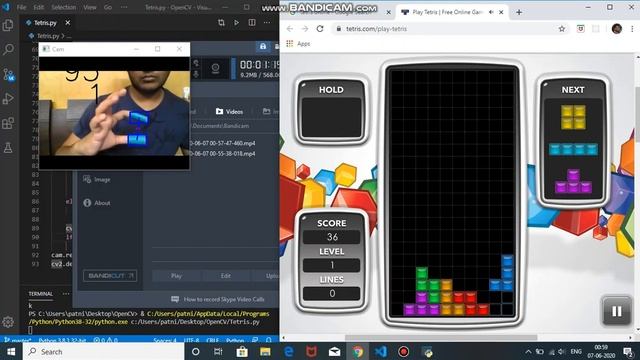Click the feedback icon in status bar
Viewport: 640px width, 360px height.
coord(255,340)
